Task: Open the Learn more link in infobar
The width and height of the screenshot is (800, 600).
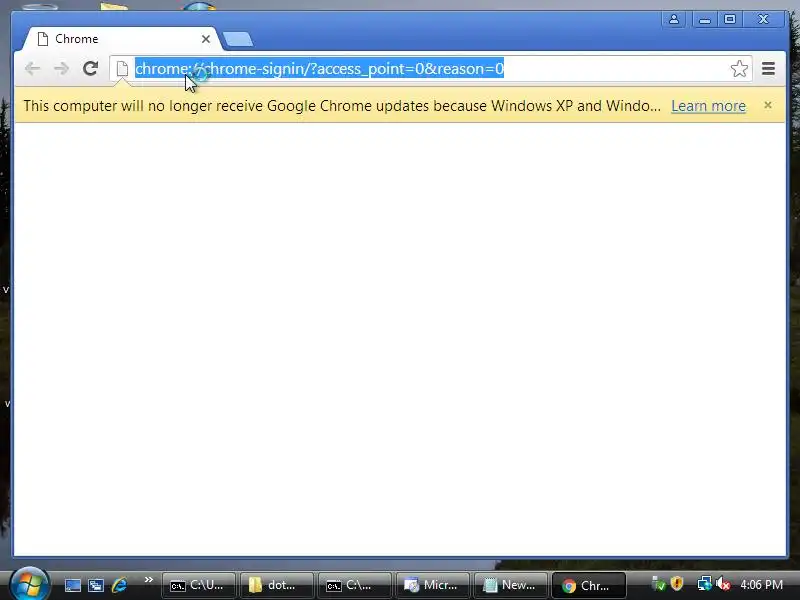Action: click(x=708, y=106)
